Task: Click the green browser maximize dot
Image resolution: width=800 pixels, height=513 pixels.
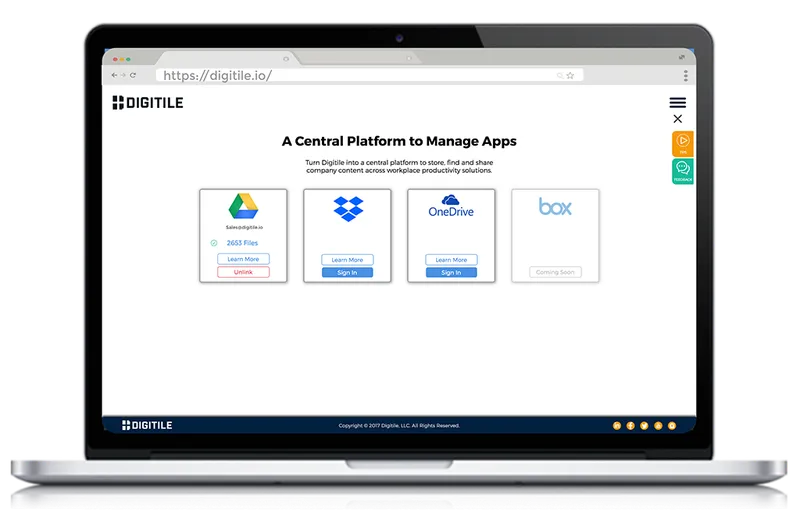Action: click(x=128, y=59)
